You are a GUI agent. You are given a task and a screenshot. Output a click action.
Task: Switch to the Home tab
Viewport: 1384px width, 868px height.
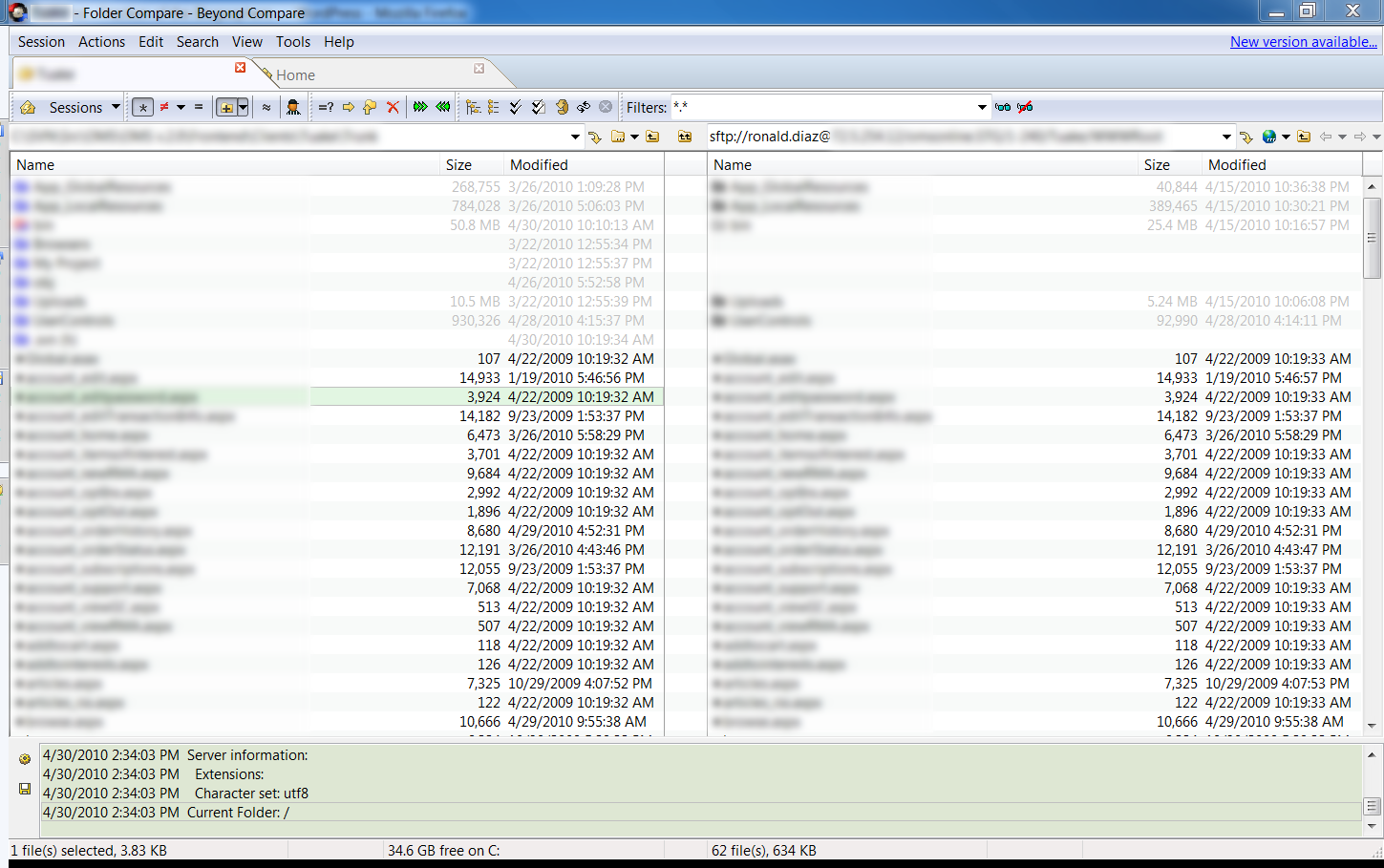[x=295, y=74]
